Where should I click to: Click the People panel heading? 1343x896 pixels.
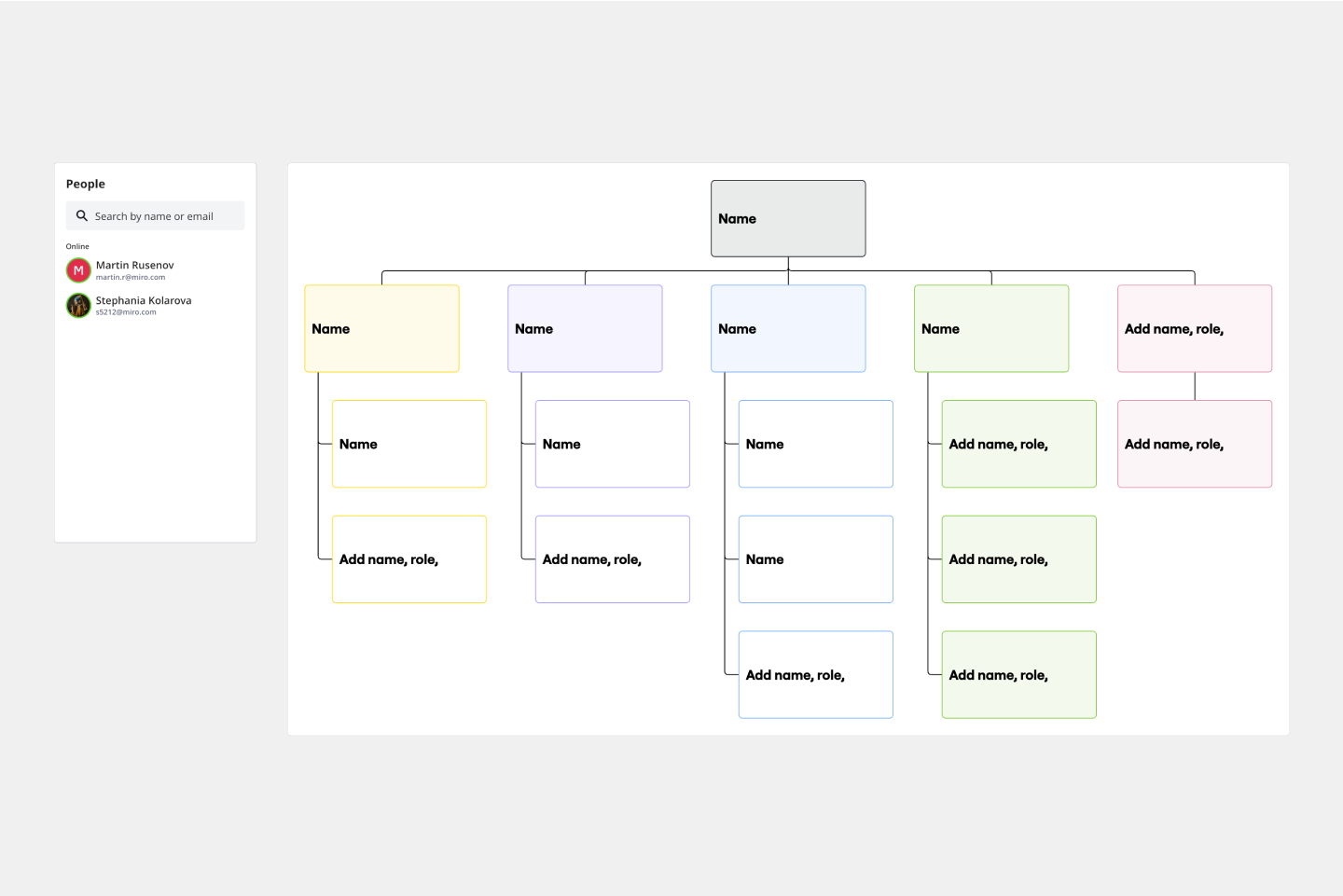(86, 184)
